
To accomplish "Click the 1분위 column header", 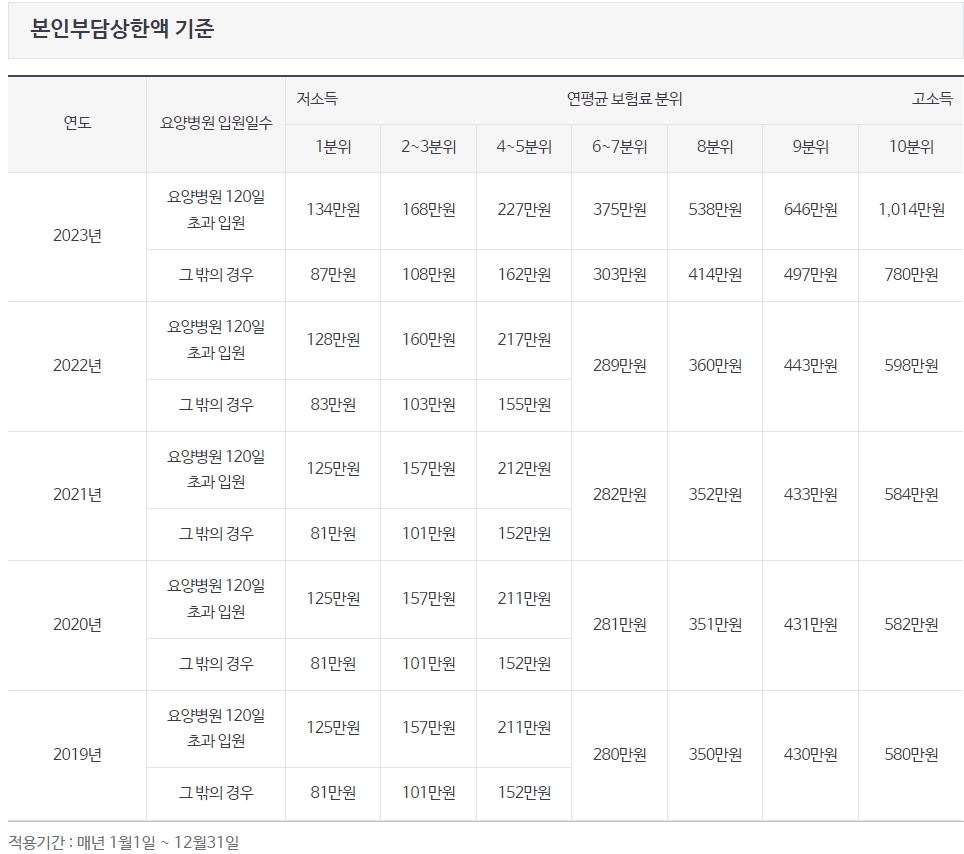I will pyautogui.click(x=332, y=147).
